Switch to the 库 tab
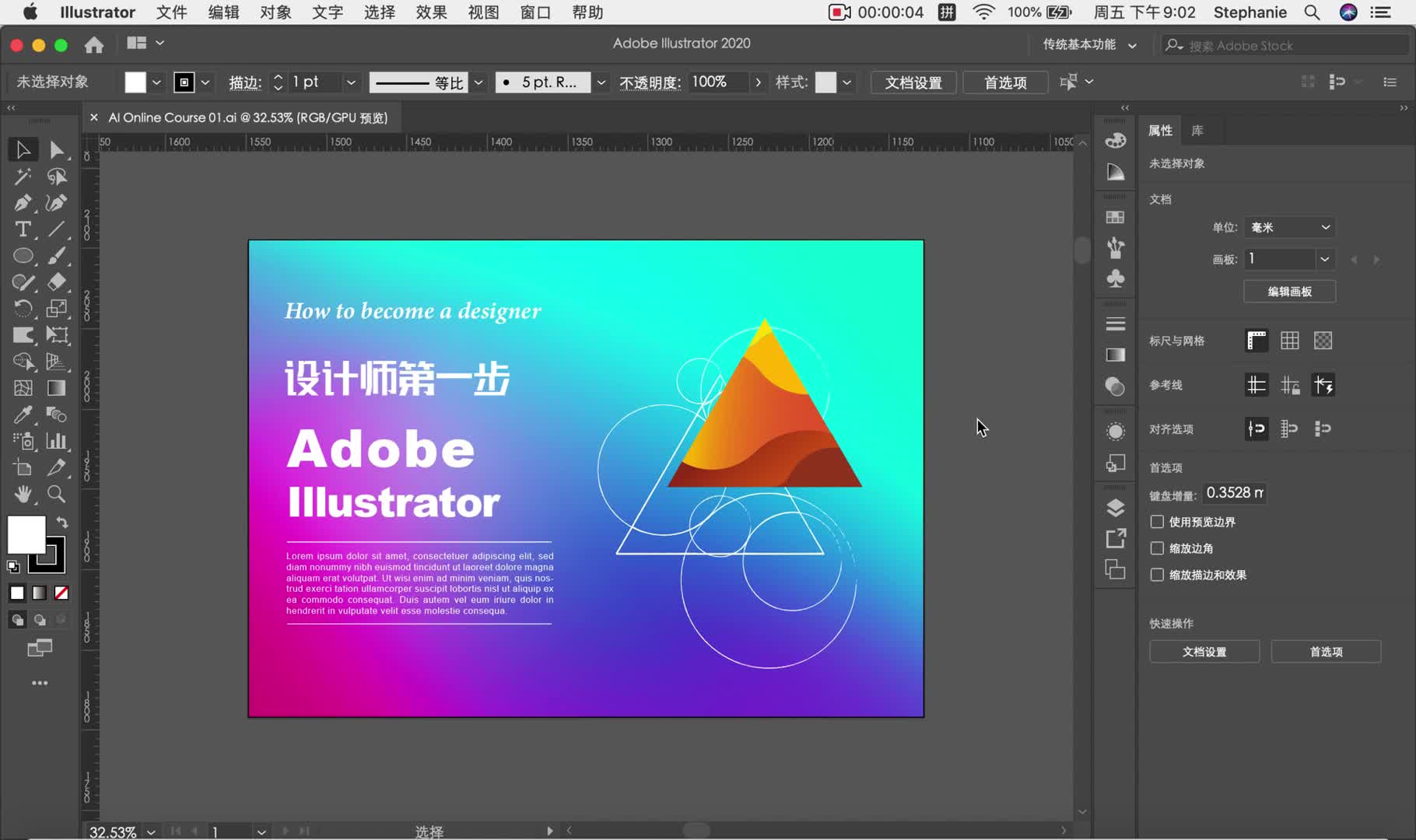This screenshot has width=1416, height=840. point(1198,130)
